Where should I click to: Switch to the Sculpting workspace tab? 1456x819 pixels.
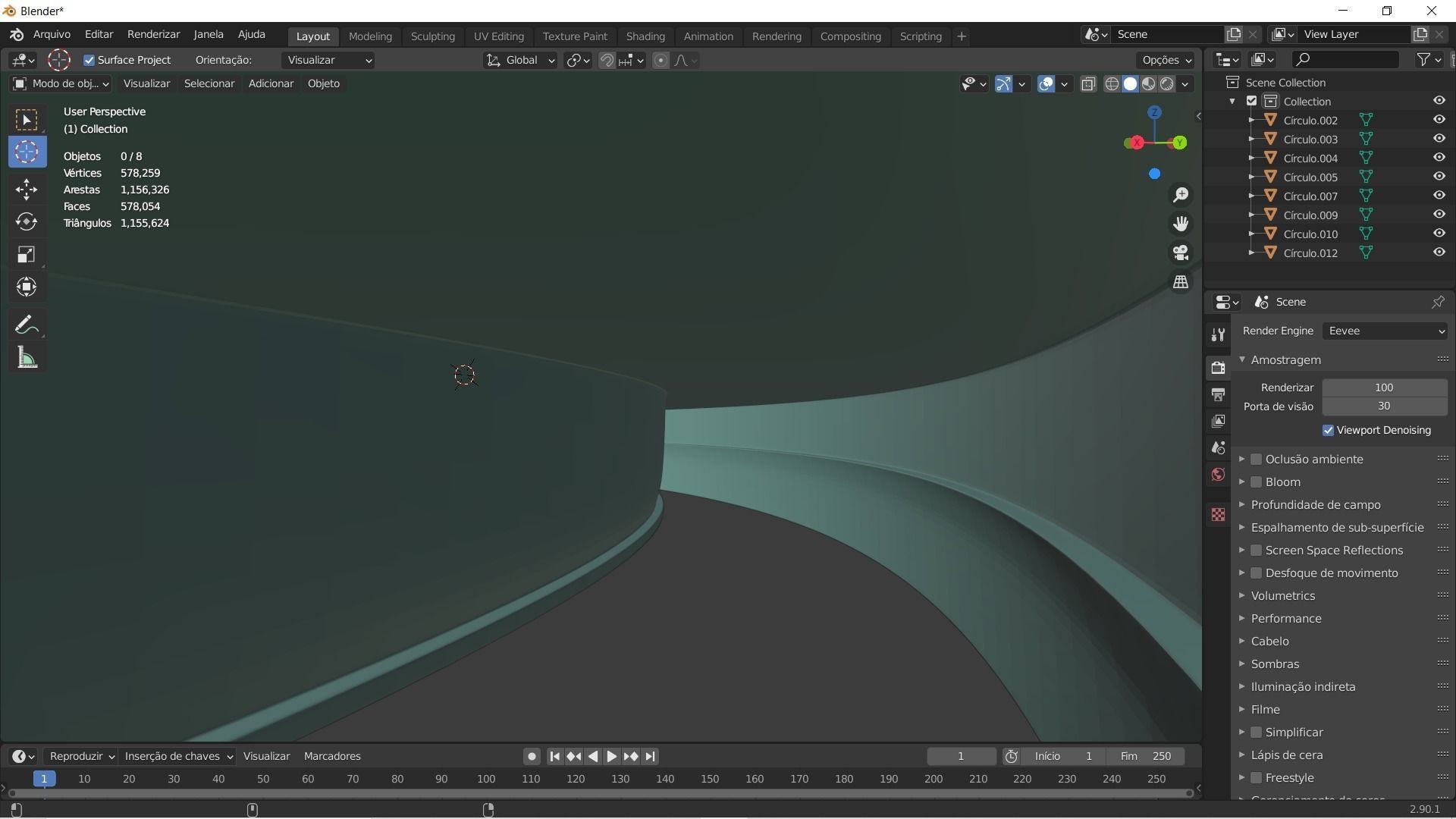coord(432,36)
